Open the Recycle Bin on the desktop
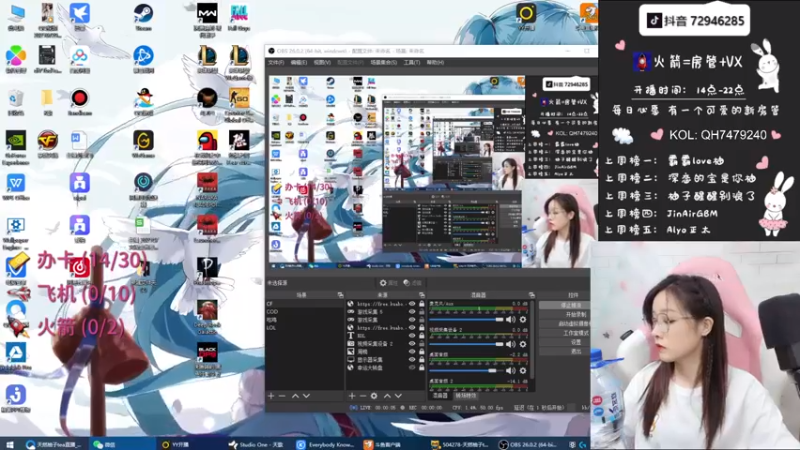This screenshot has height=450, width=800. (x=15, y=101)
